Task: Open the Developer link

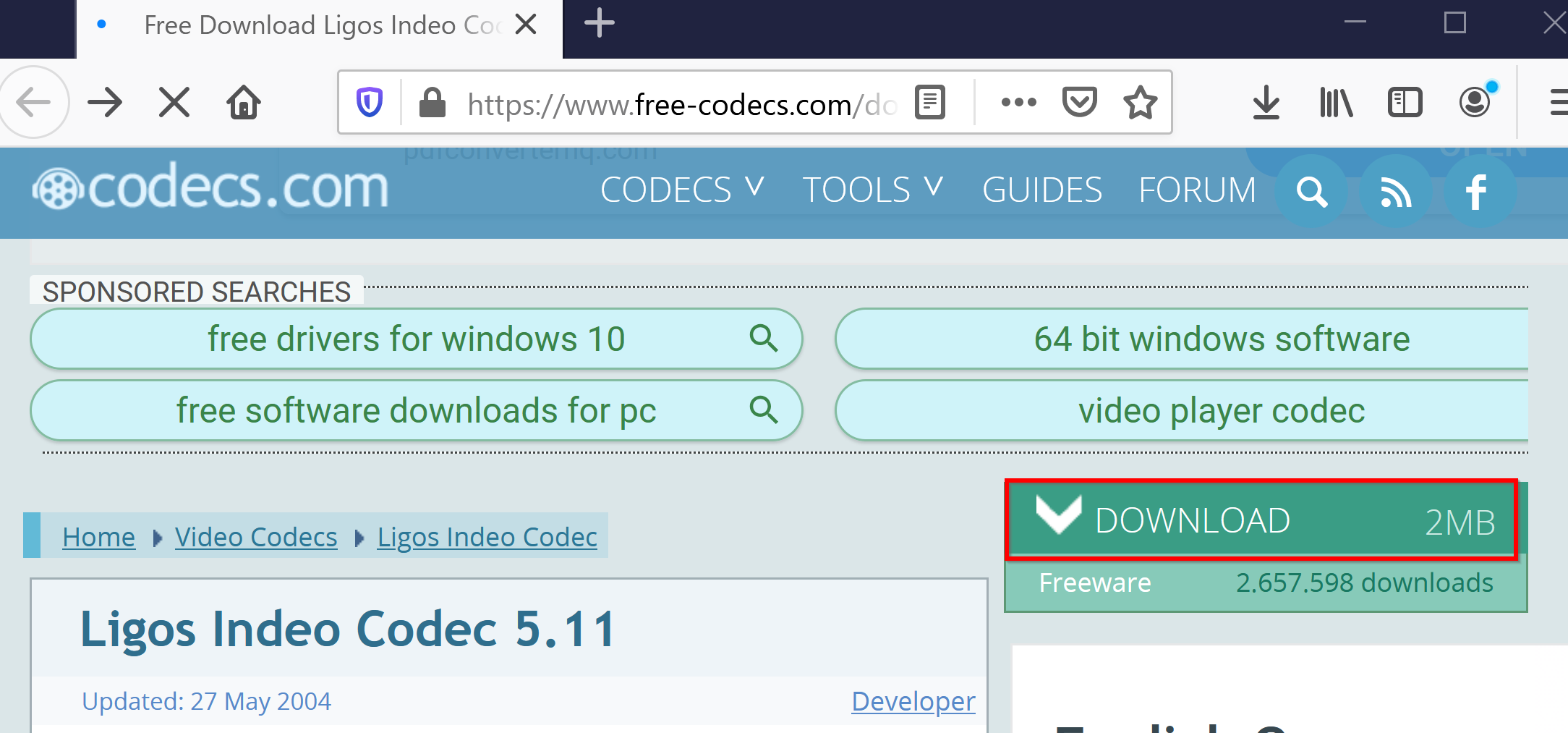Action: [x=913, y=701]
